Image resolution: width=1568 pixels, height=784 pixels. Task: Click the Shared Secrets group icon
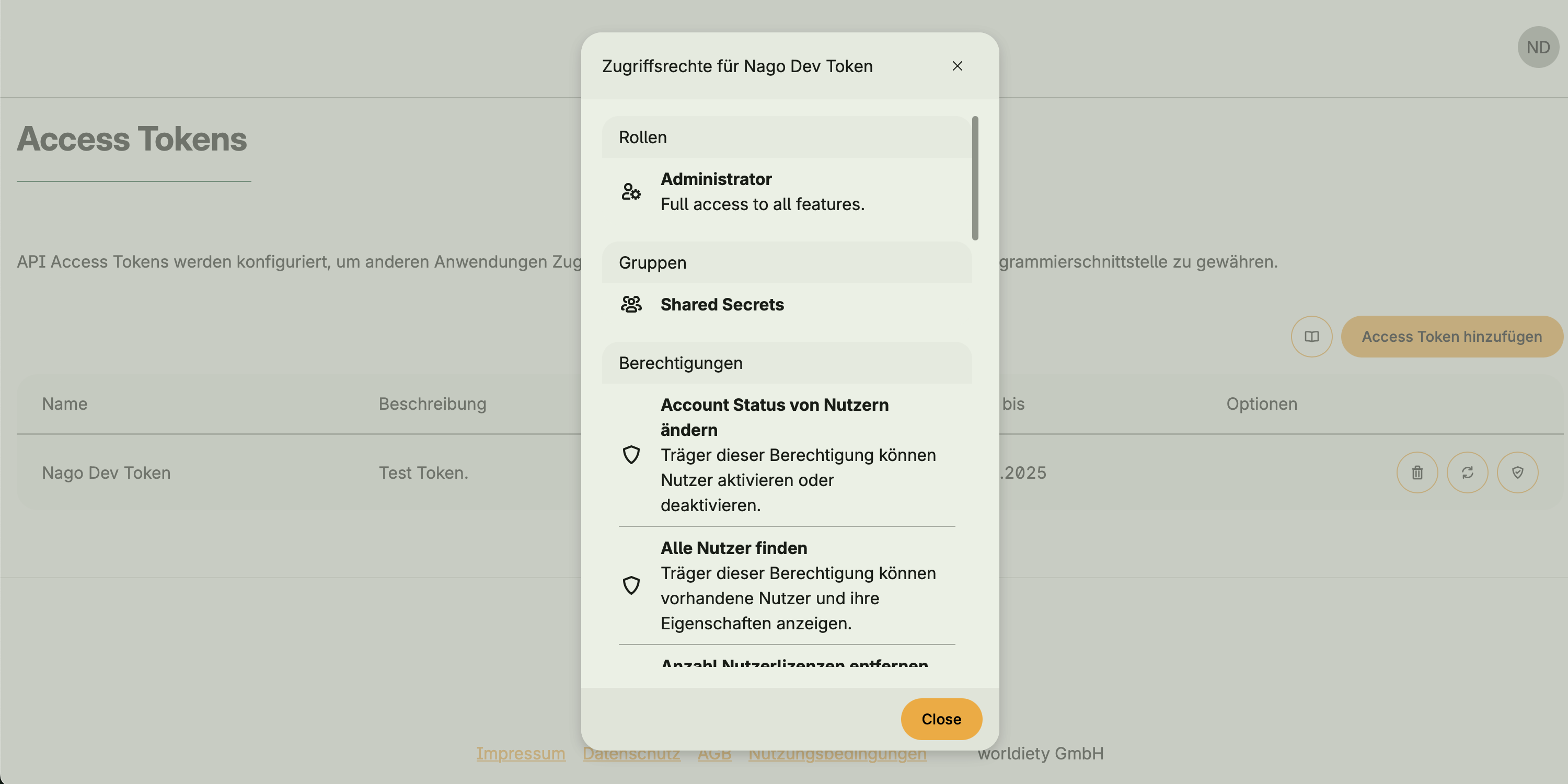[x=631, y=304]
